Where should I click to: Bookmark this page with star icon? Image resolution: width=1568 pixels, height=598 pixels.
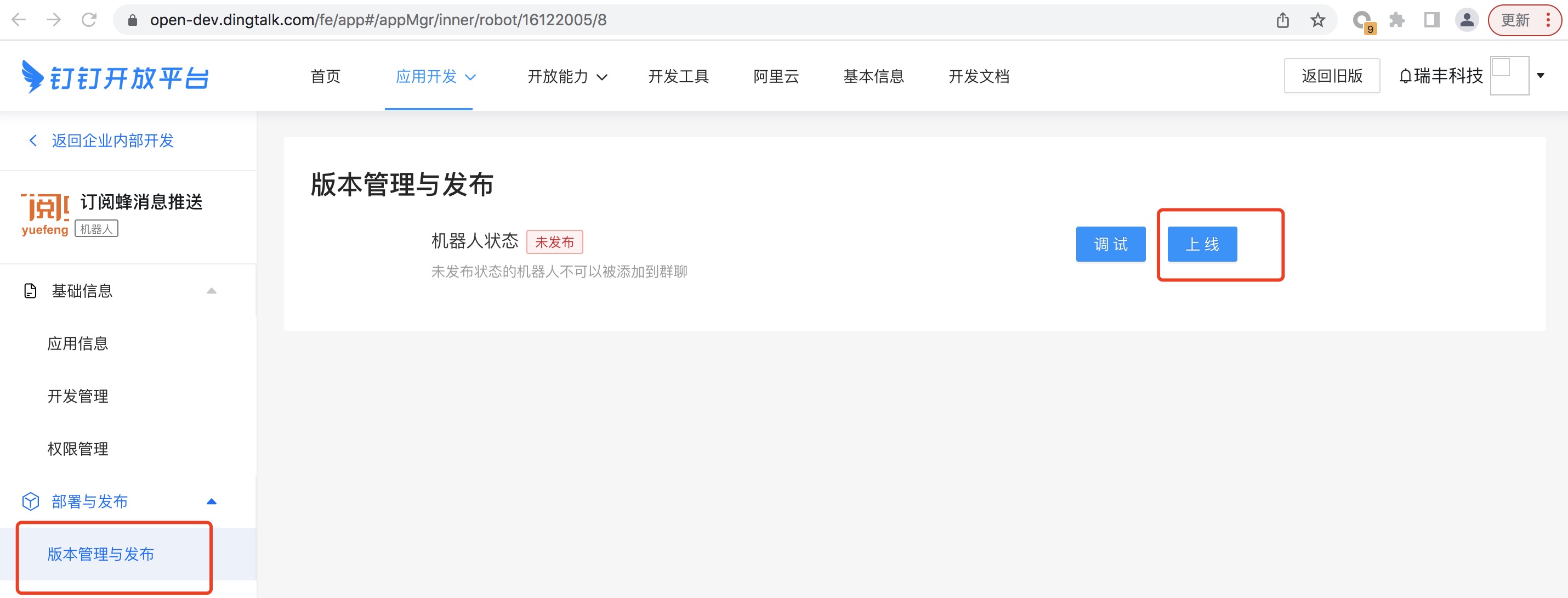pos(1317,20)
